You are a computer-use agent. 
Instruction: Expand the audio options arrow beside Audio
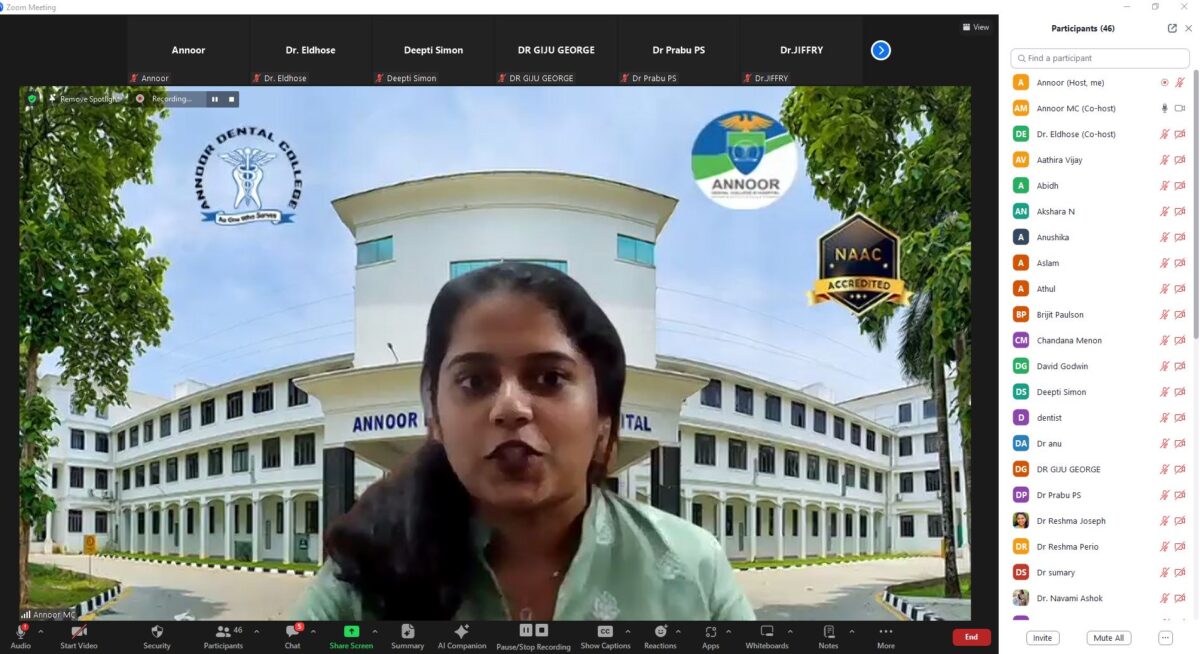point(41,631)
